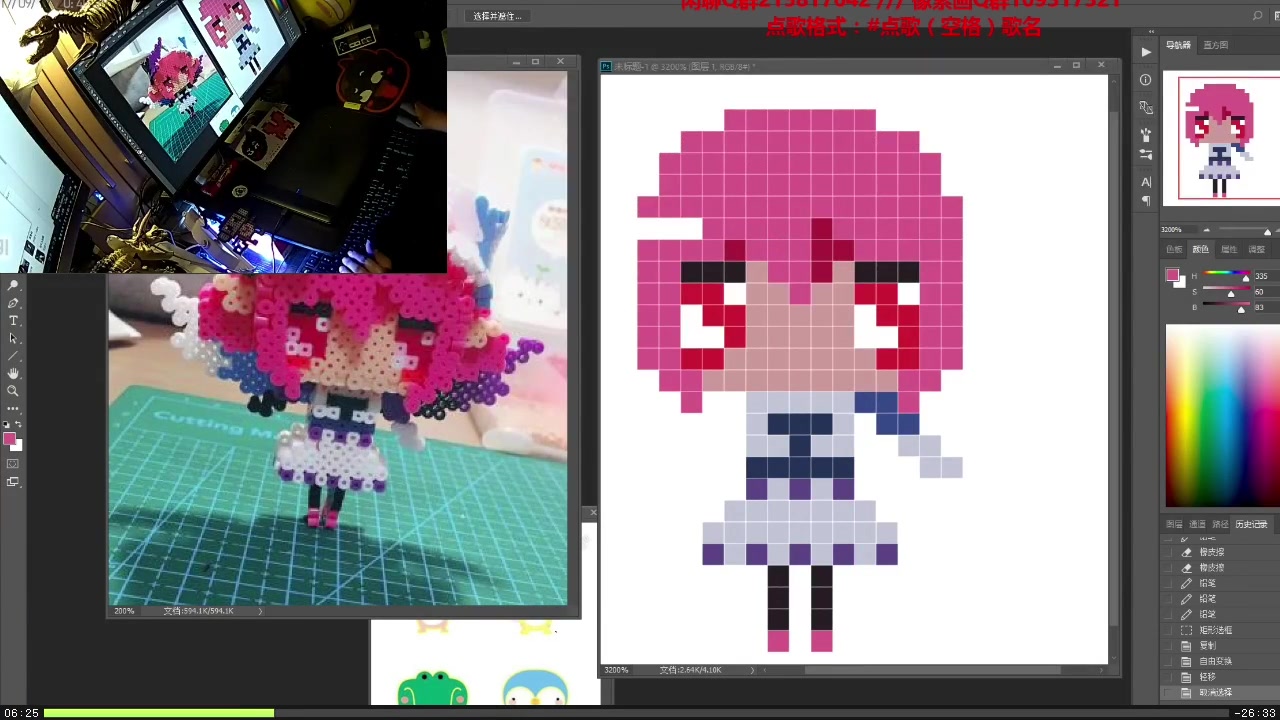The height and width of the screenshot is (720, 1280).
Task: Switch to the 直方图 (Histogram) tab
Action: [1215, 45]
